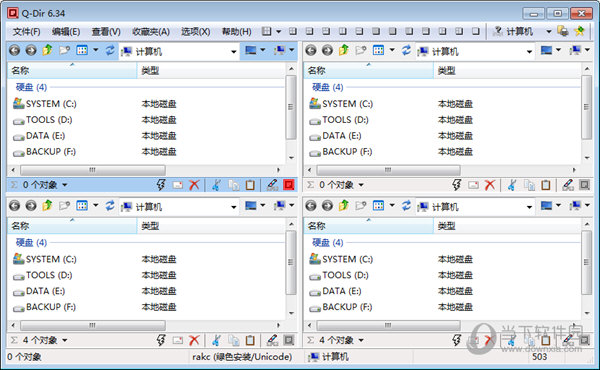Click the delete X in bottom-left pane
The width and height of the screenshot is (600, 370).
194,340
